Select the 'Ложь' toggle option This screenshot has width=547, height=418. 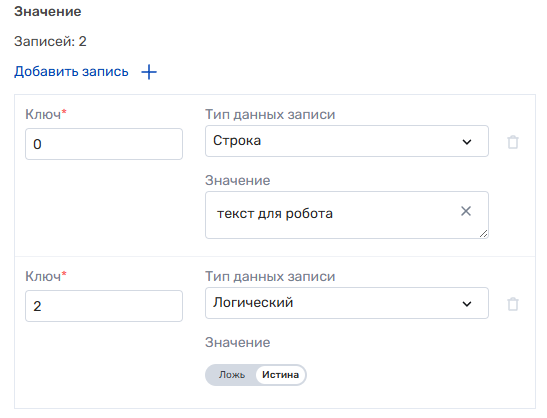click(x=232, y=375)
